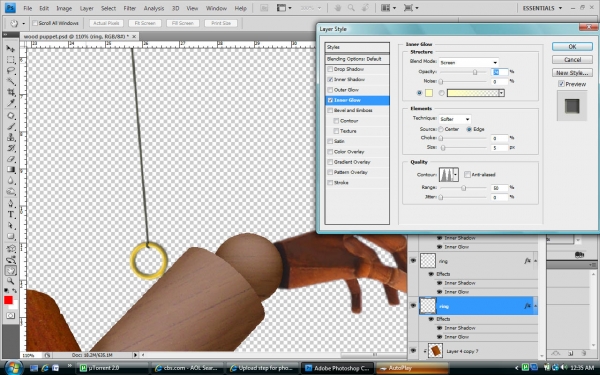Select the Path Selection tool
The height and width of the screenshot is (375, 600).
click(10, 225)
